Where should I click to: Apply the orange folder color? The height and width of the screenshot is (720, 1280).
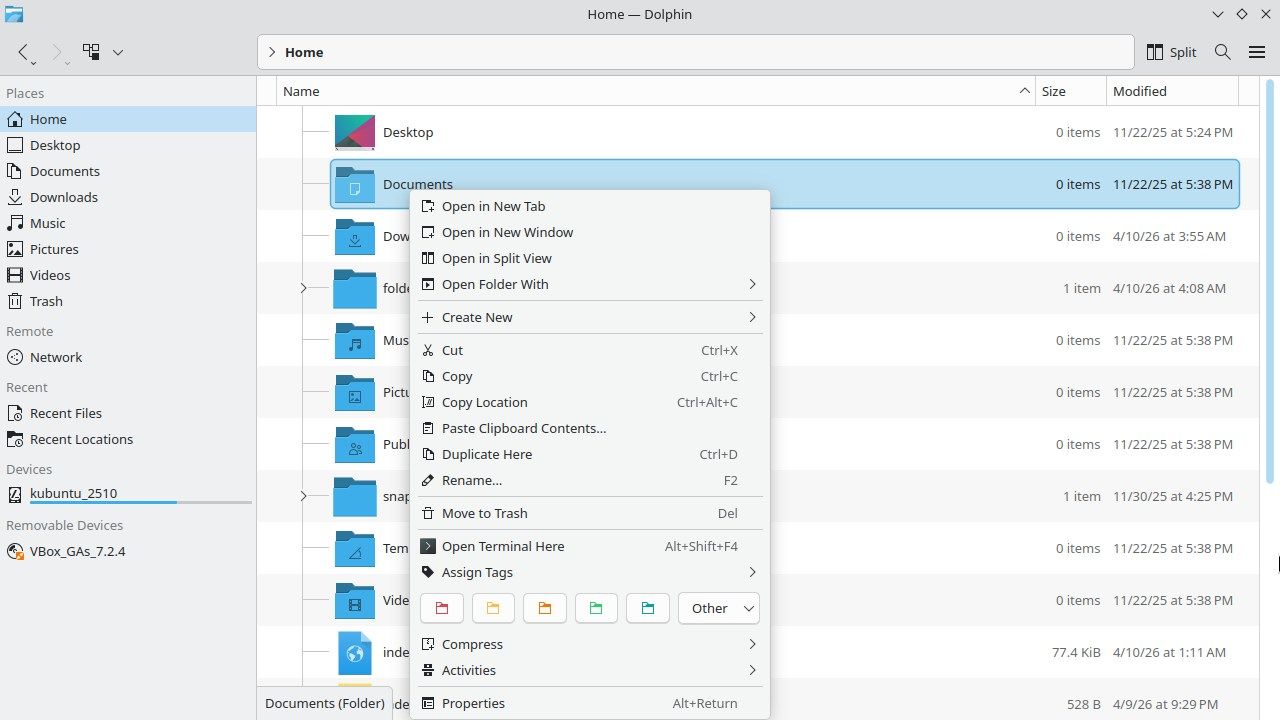pyautogui.click(x=545, y=608)
